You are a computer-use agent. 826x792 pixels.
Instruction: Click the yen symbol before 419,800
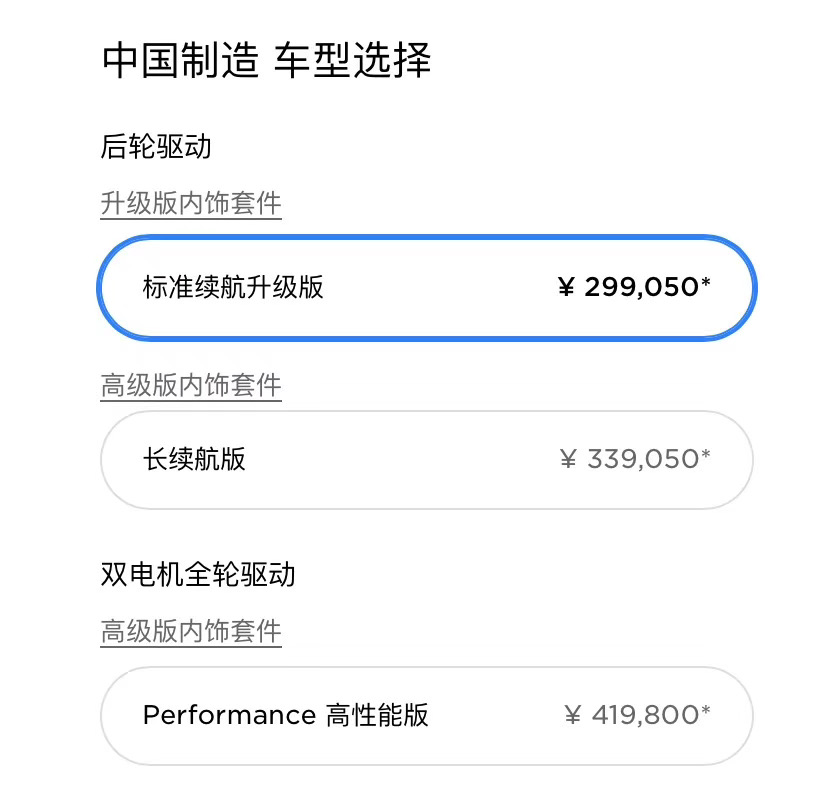coord(573,715)
